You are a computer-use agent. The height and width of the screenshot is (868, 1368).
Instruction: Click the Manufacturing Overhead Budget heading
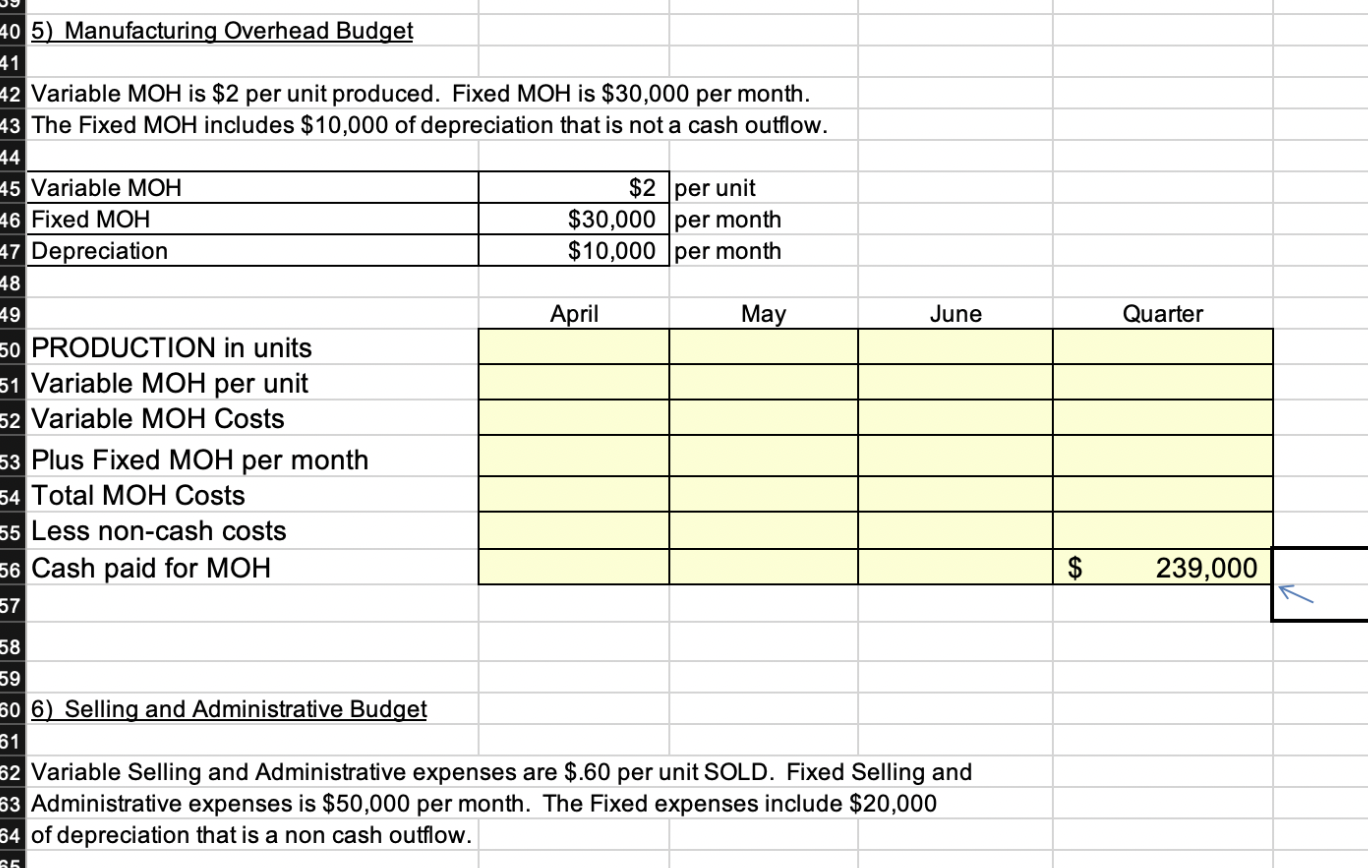(x=220, y=31)
